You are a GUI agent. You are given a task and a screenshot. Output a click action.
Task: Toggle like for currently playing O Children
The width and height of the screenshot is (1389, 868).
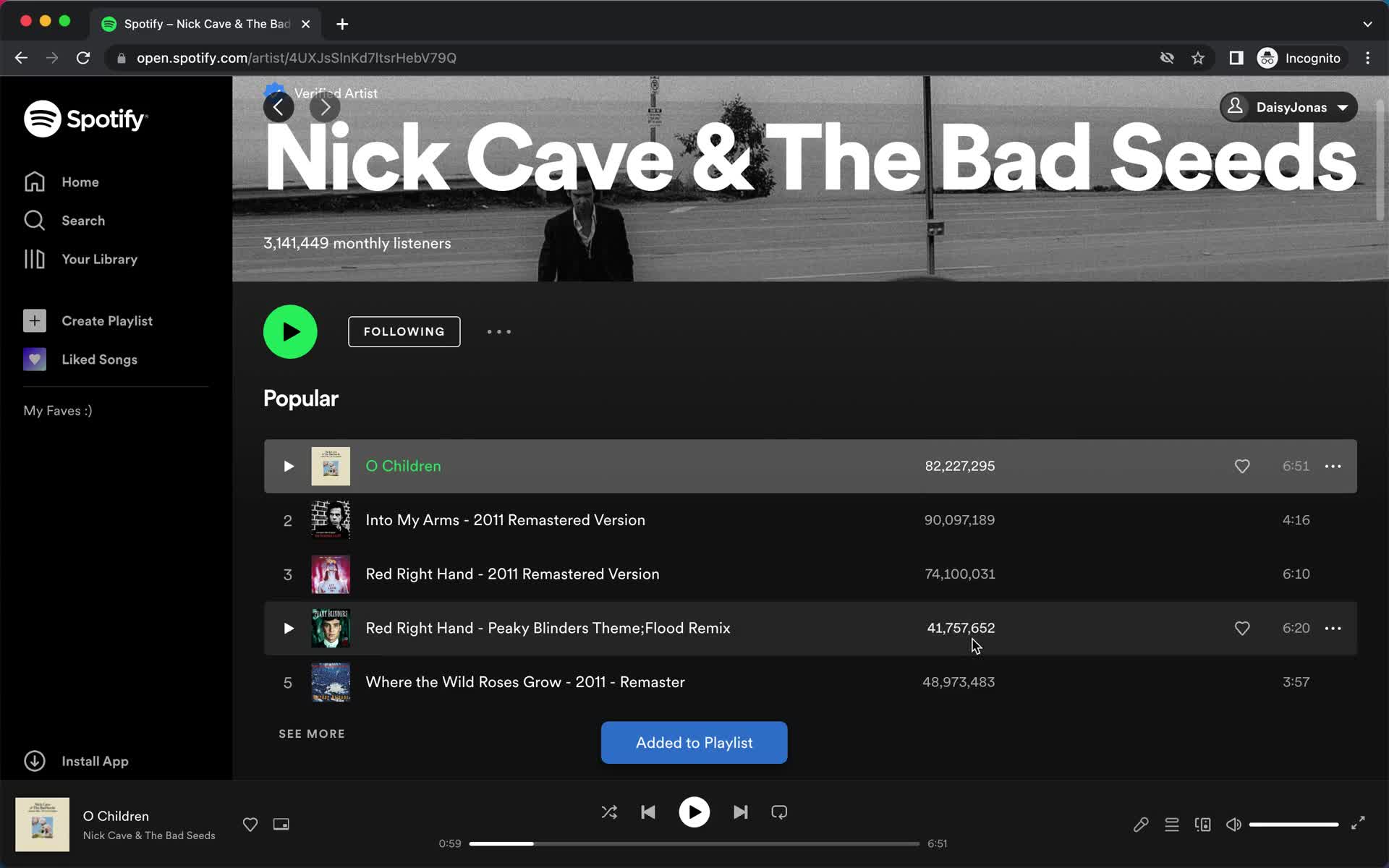point(250,824)
